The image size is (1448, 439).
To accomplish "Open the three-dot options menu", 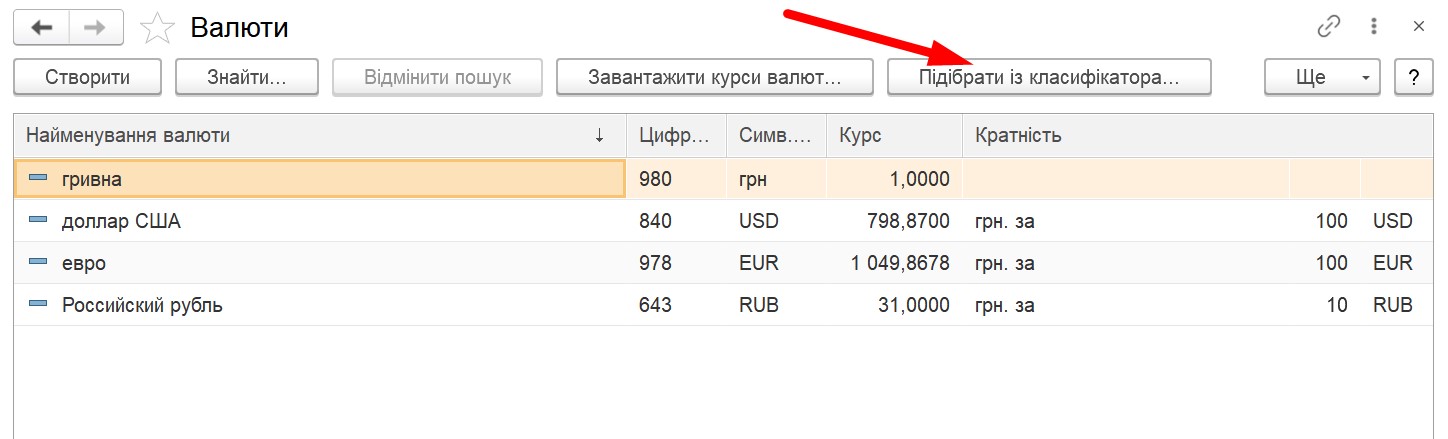I will (x=1374, y=27).
